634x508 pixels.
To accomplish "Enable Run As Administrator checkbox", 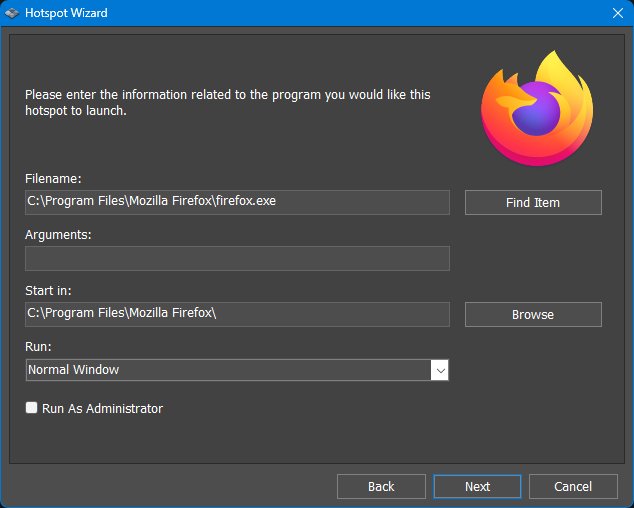I will (x=32, y=407).
